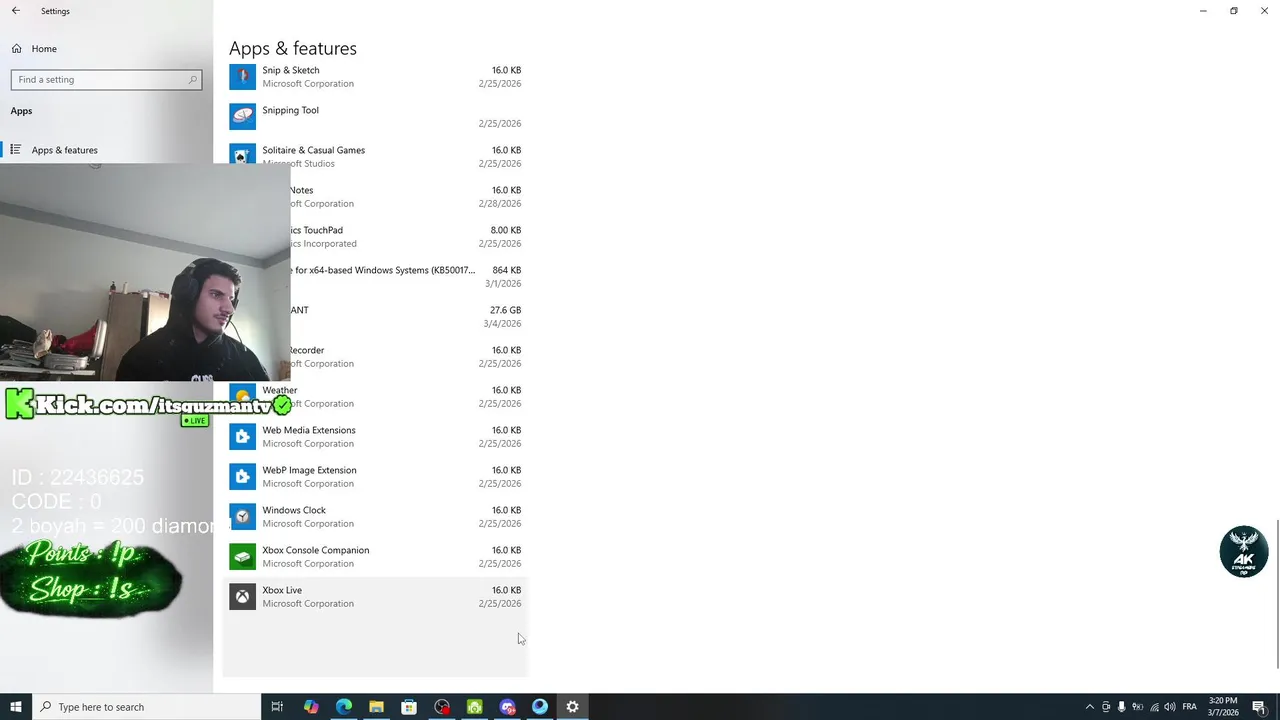Click the Xbox Live app icon

point(242,597)
